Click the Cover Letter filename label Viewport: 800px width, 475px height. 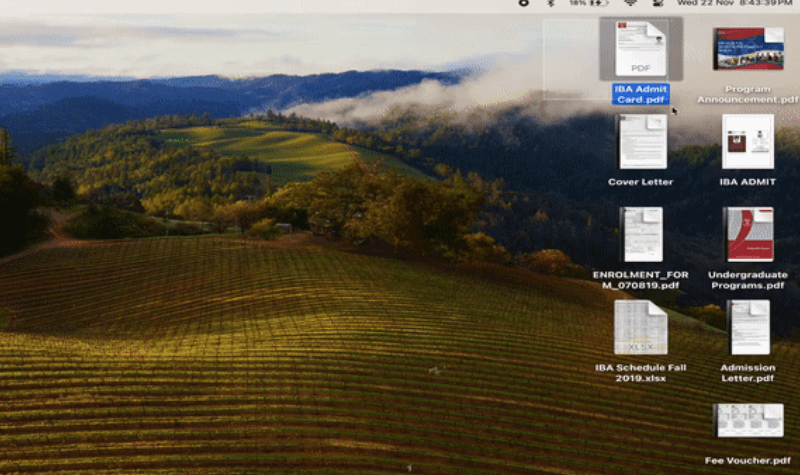tap(641, 182)
